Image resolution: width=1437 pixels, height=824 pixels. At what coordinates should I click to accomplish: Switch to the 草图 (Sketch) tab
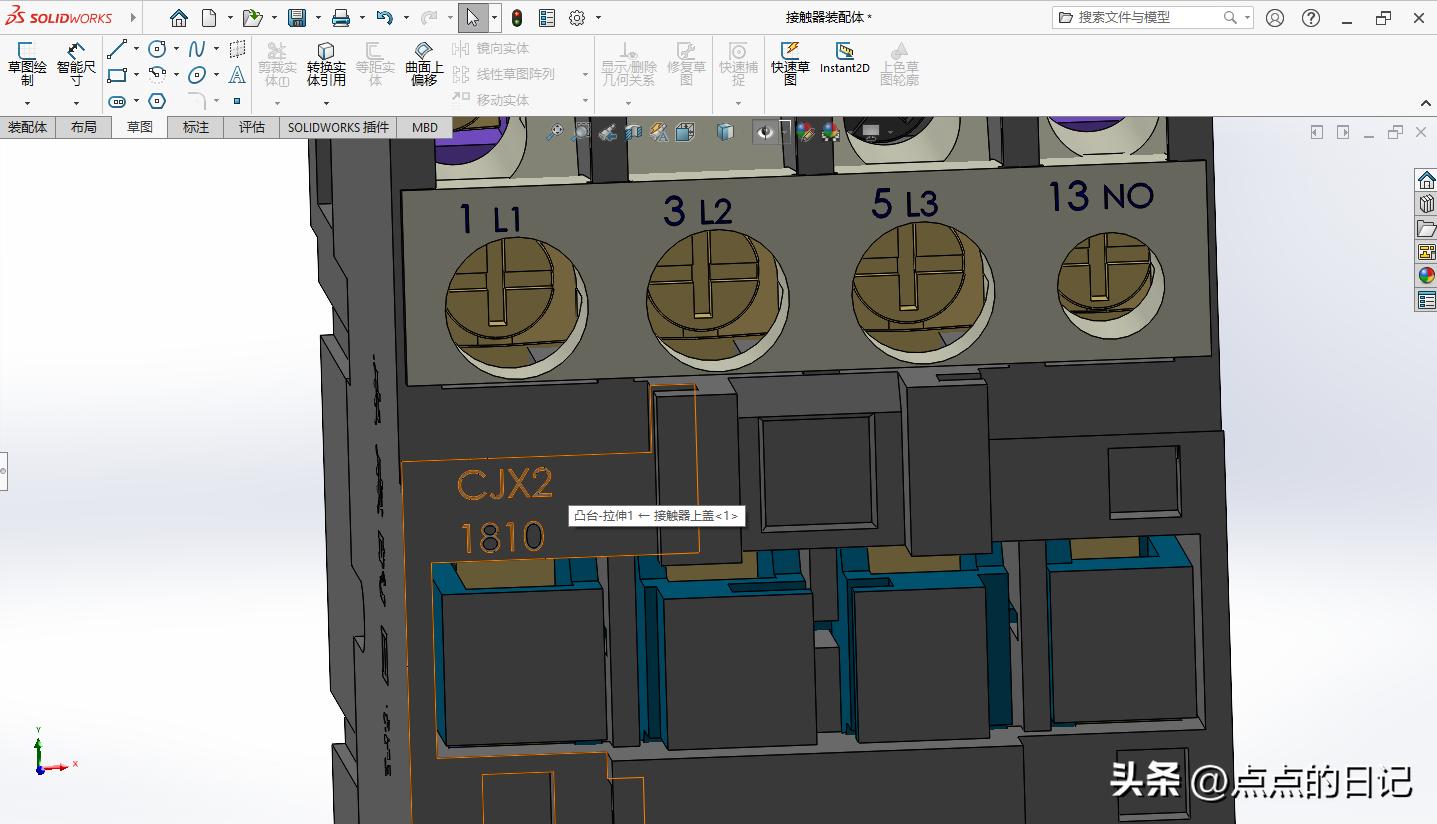point(140,127)
